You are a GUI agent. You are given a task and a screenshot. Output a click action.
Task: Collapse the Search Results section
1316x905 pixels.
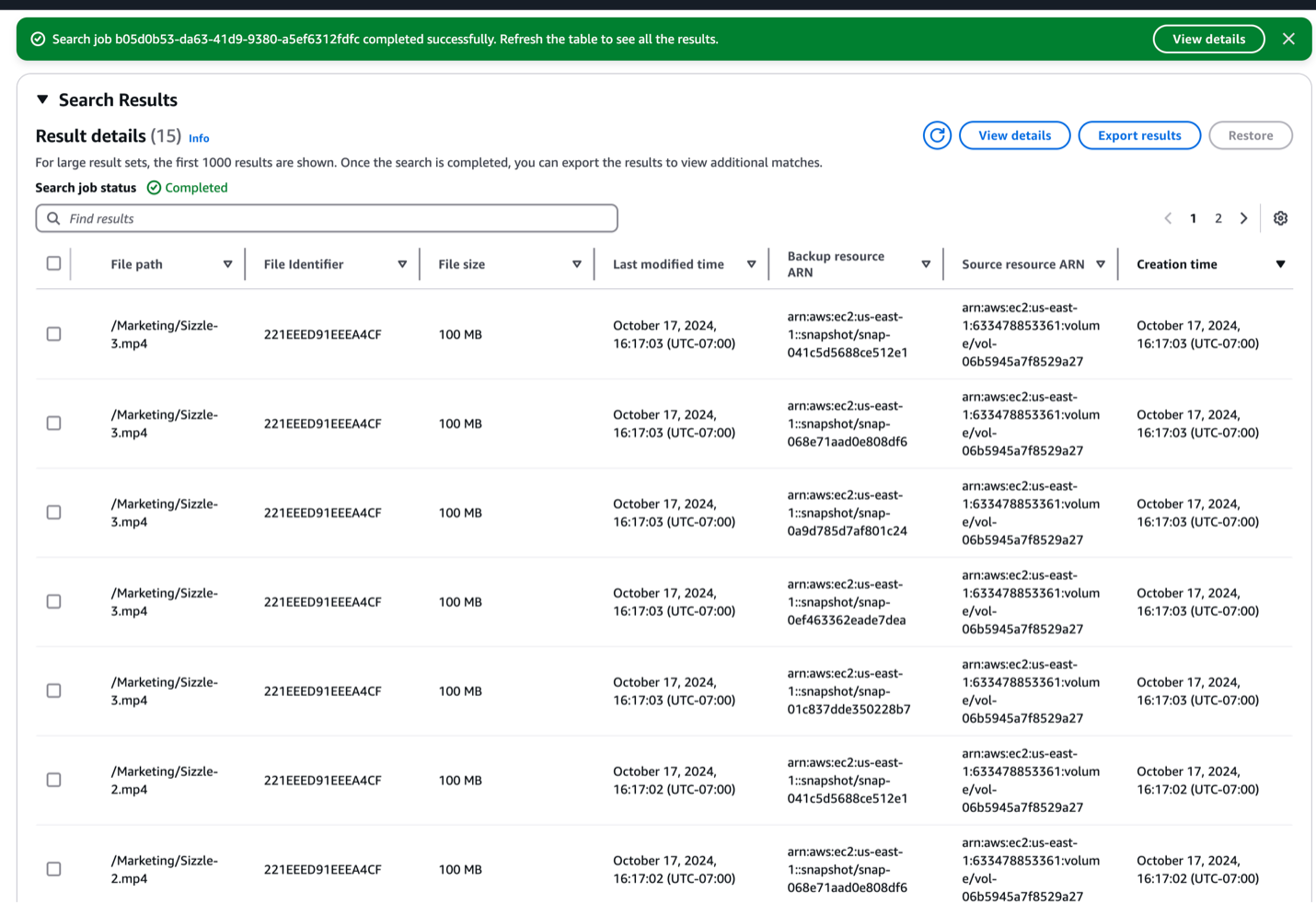(x=41, y=99)
